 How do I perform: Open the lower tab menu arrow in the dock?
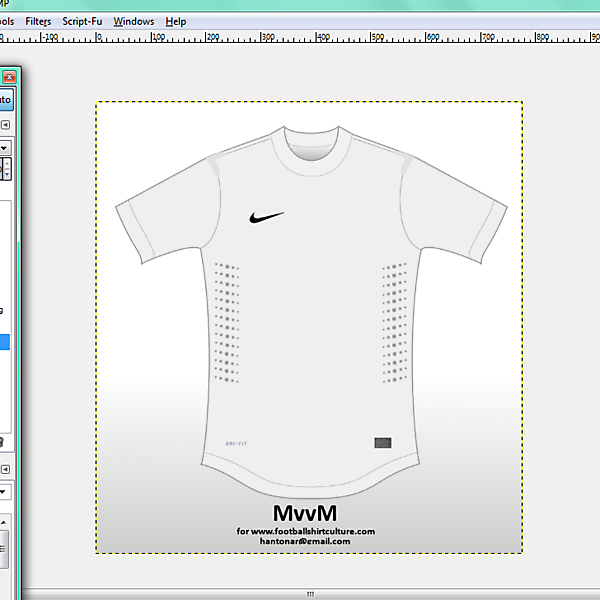(x=5, y=469)
